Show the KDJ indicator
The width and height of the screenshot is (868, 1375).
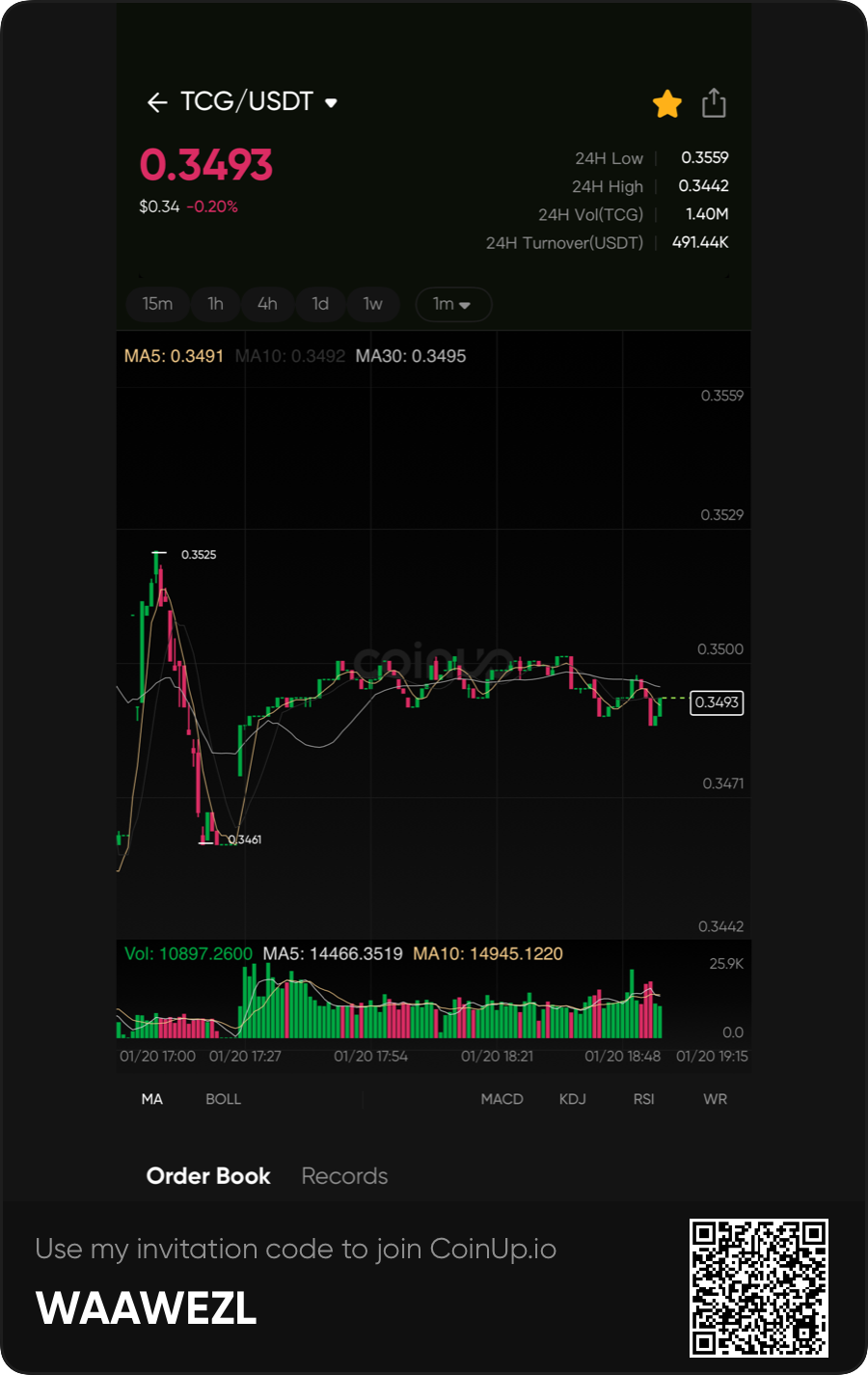[573, 1099]
